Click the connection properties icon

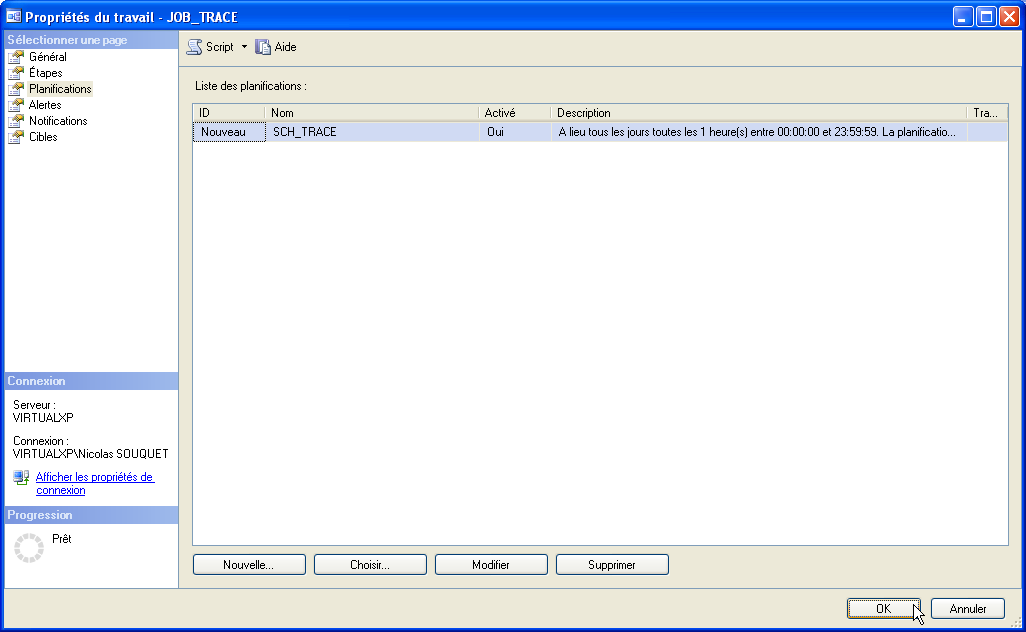tap(21, 478)
